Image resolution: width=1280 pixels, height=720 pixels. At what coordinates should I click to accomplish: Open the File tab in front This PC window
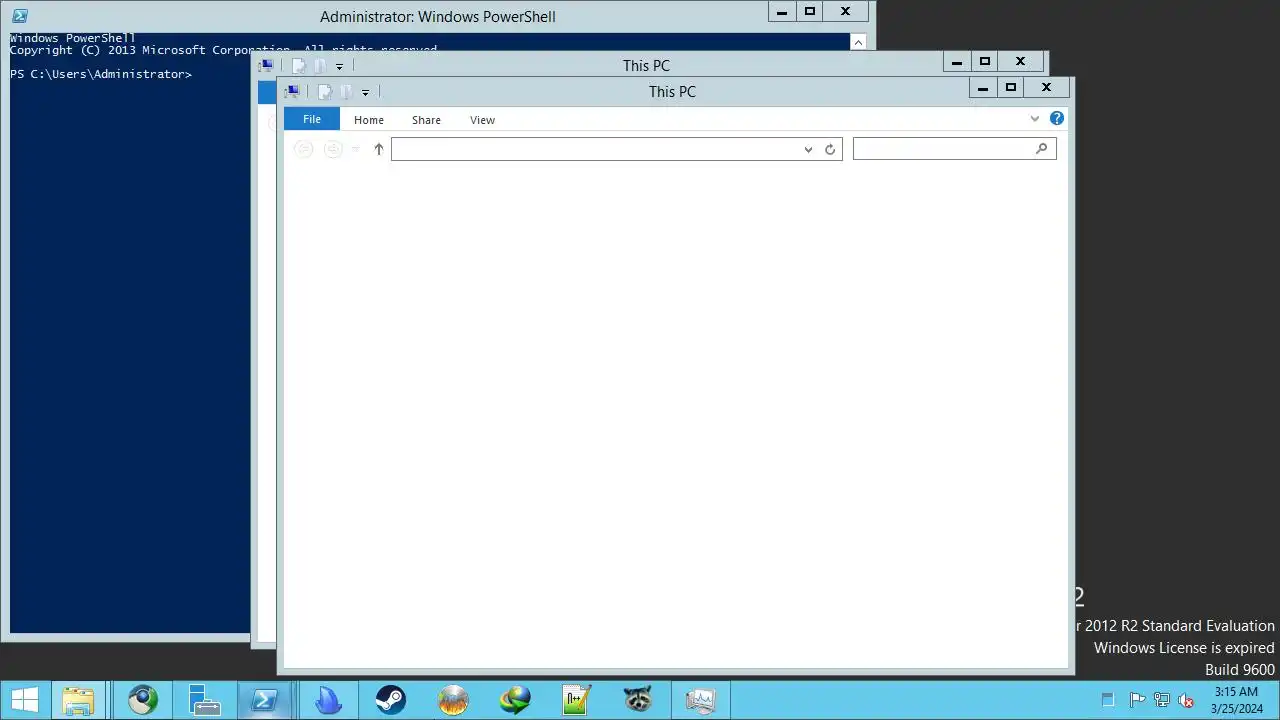coord(312,119)
